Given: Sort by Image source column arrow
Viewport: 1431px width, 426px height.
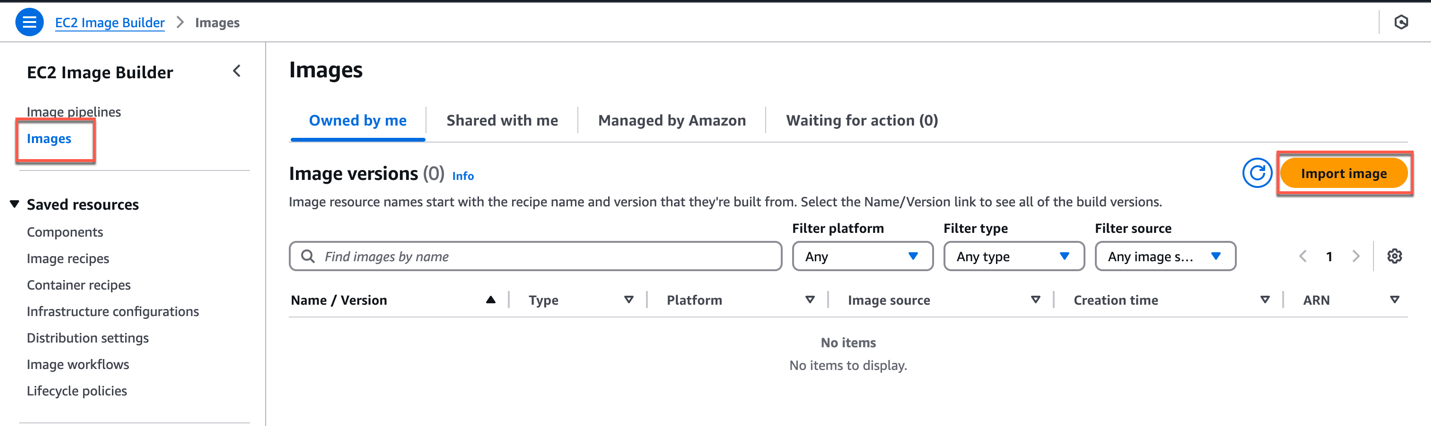Looking at the screenshot, I should click(x=1035, y=300).
